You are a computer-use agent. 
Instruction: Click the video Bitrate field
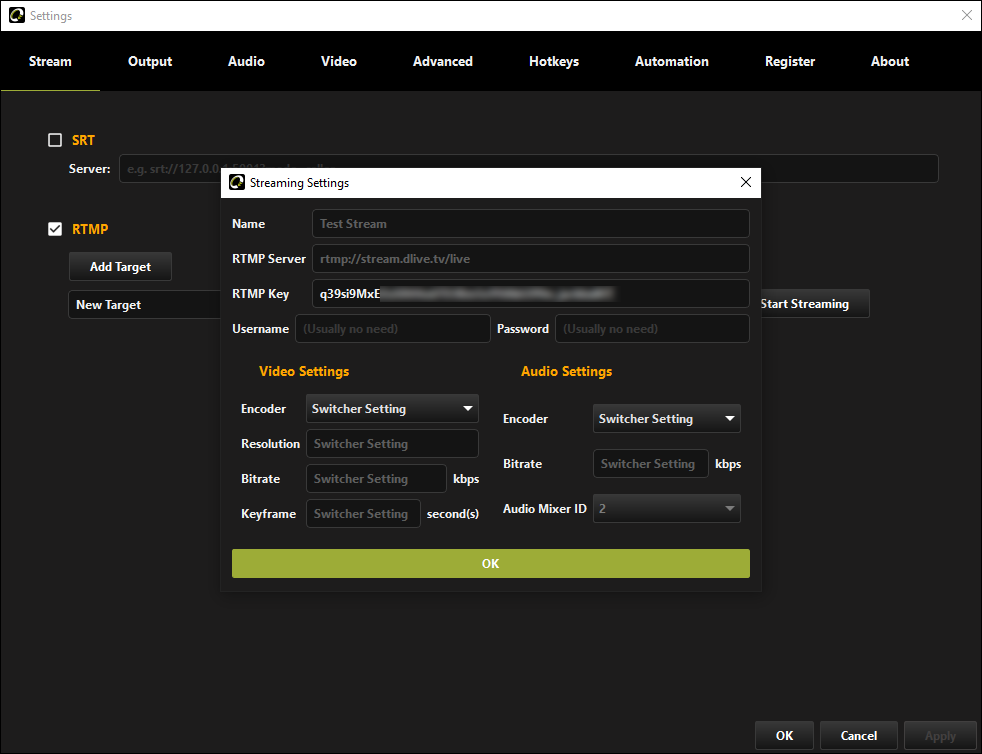click(376, 478)
